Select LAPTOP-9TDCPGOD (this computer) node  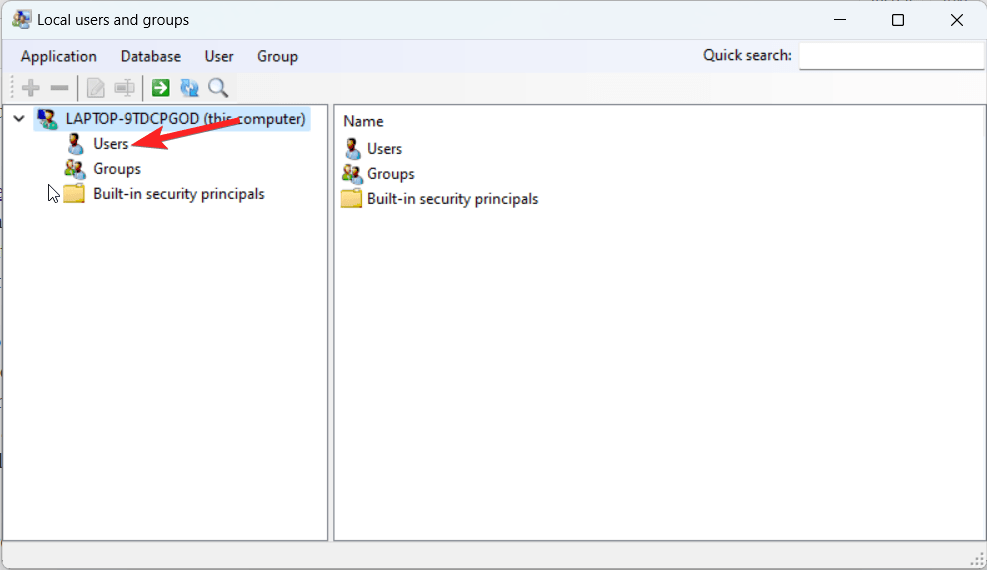click(x=185, y=119)
